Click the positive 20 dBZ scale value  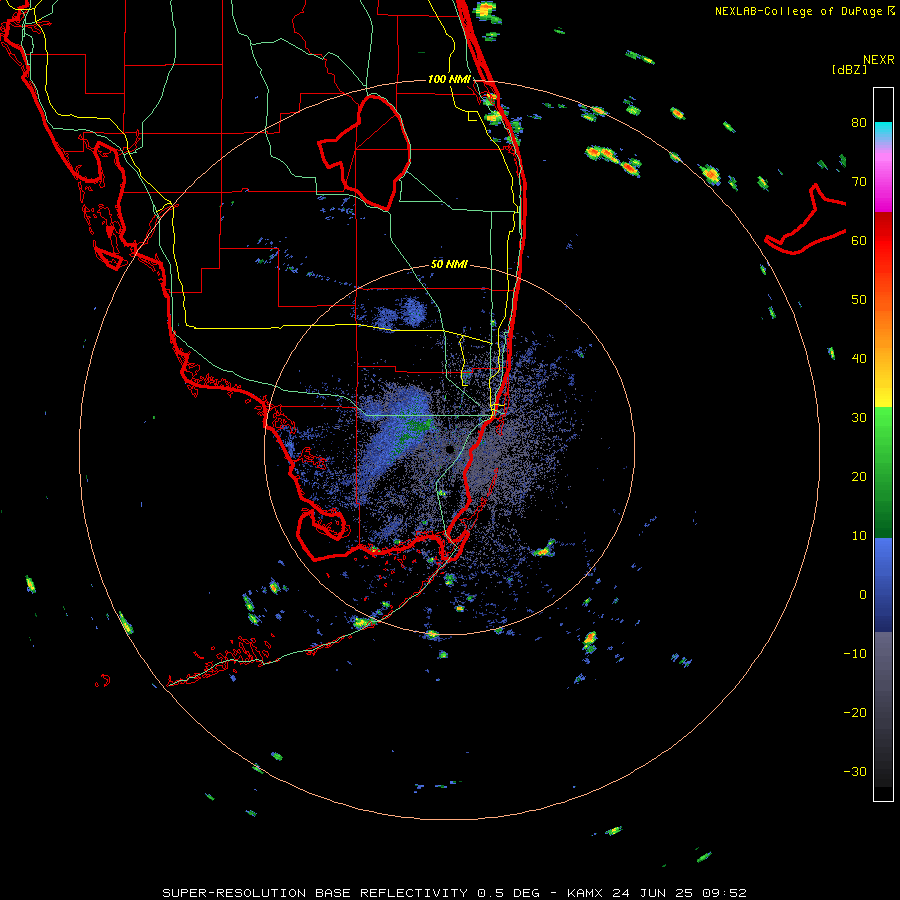click(x=859, y=477)
